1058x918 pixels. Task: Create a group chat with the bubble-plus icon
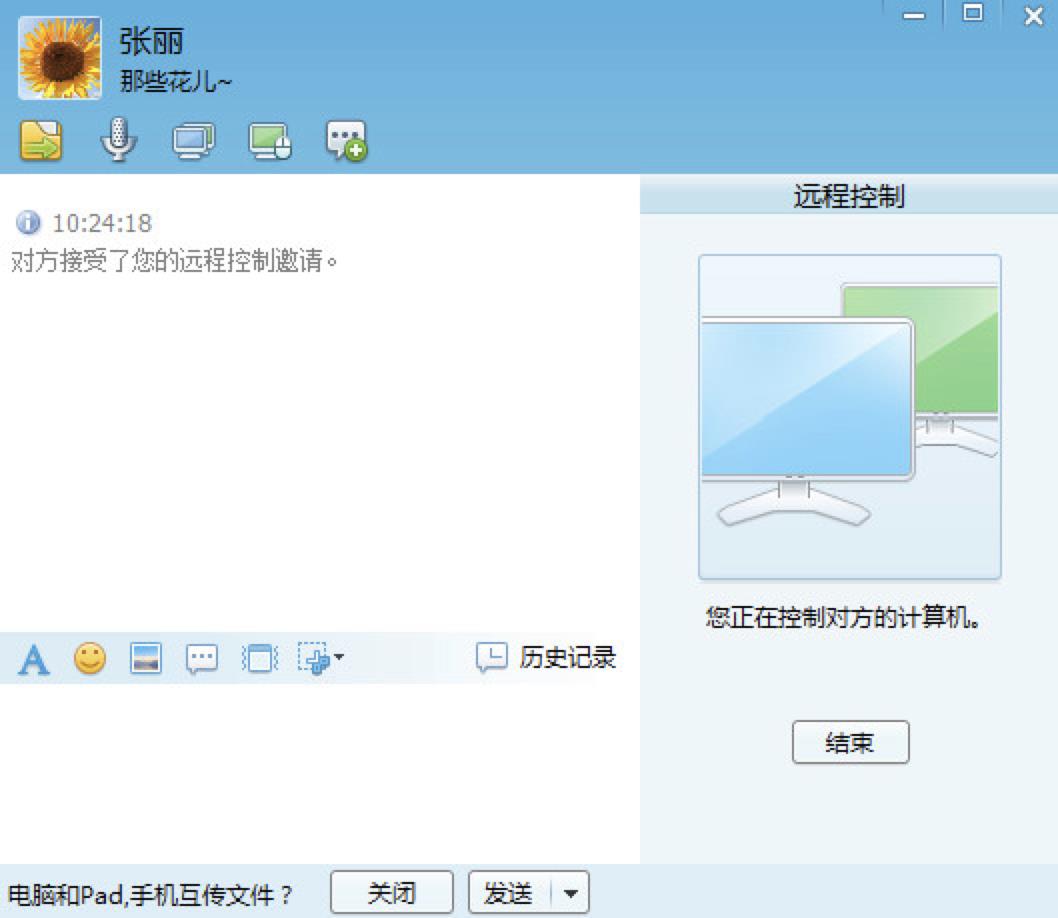pos(343,140)
